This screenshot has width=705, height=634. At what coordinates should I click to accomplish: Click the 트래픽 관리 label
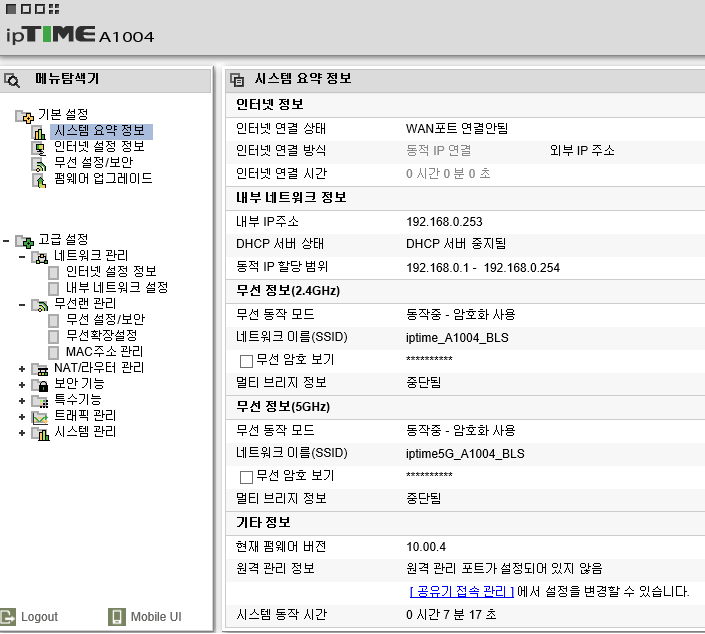click(85, 416)
